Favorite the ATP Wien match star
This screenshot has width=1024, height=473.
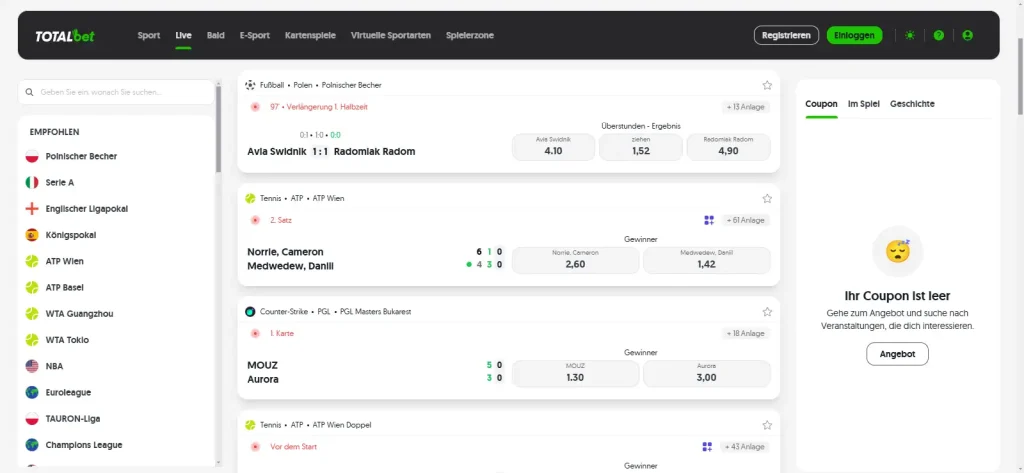(x=767, y=199)
